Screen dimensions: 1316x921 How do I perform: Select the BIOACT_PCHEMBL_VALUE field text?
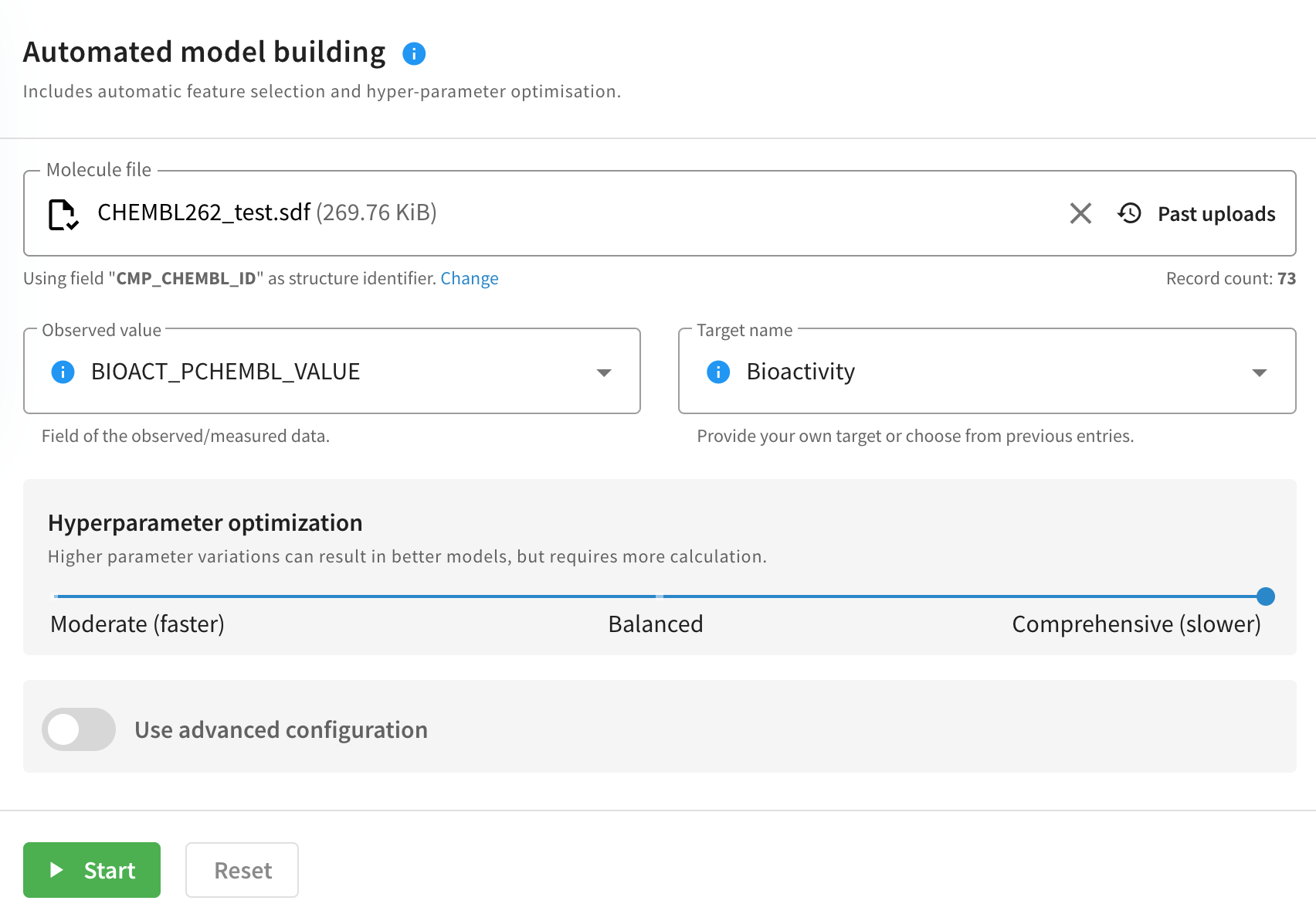(226, 372)
